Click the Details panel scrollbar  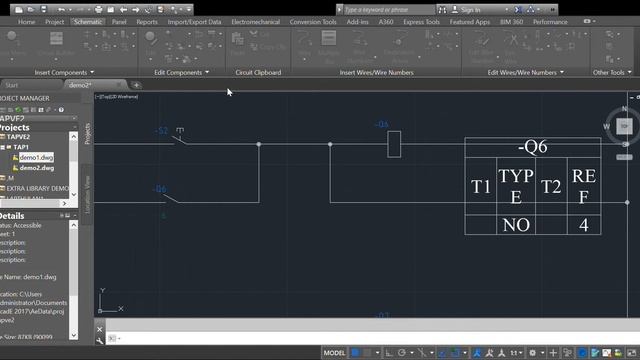(73, 280)
